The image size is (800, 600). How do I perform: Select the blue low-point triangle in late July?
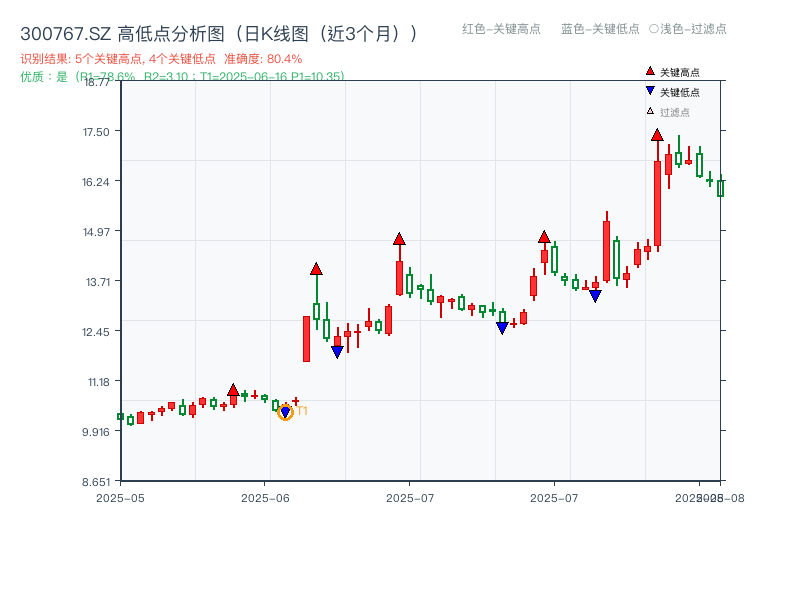click(595, 297)
